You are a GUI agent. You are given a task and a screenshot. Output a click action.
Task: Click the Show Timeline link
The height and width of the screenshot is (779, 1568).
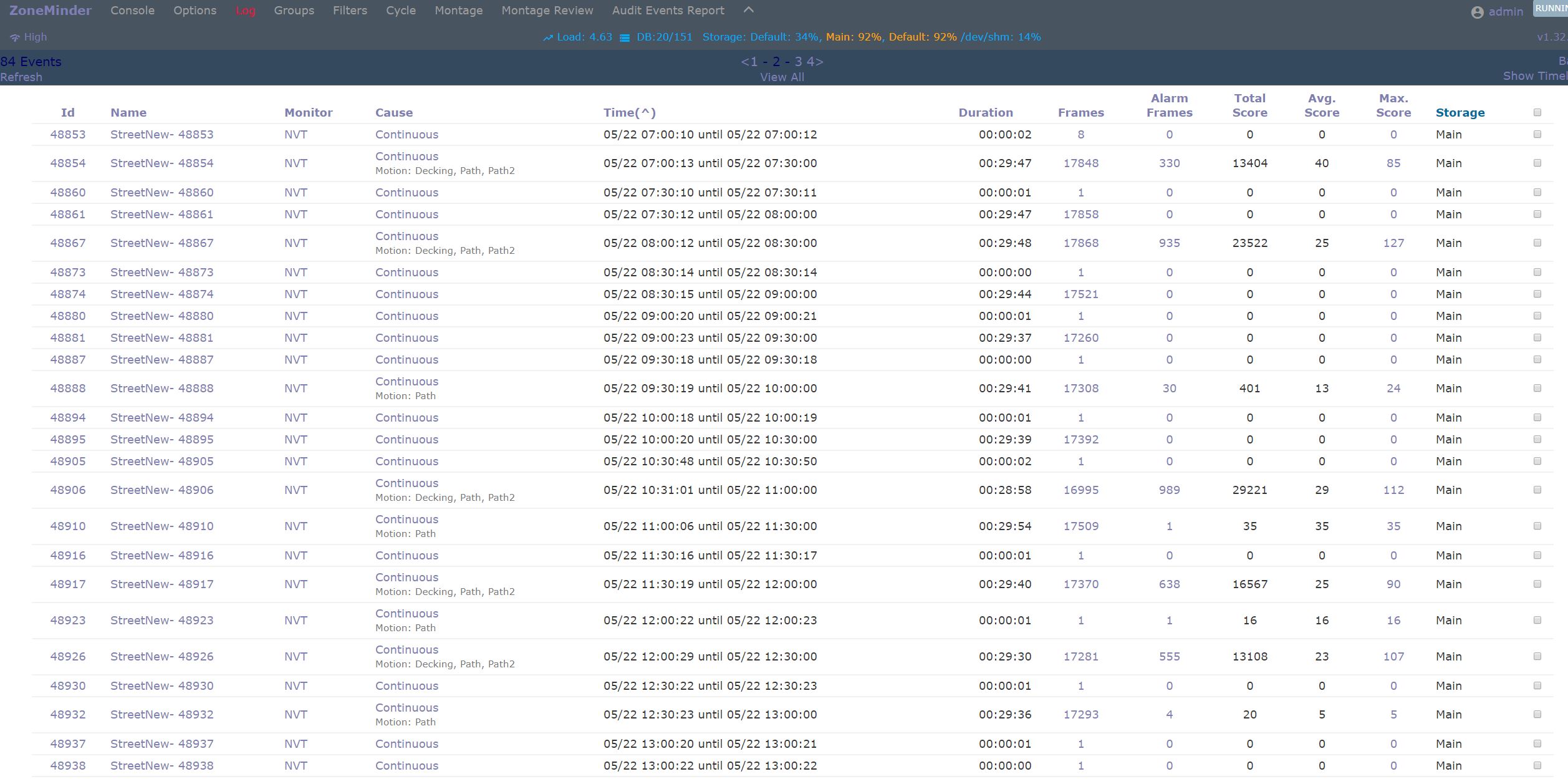(1535, 76)
